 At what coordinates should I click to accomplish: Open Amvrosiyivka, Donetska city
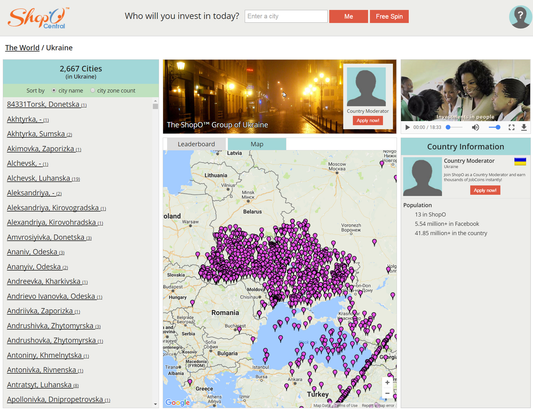(x=49, y=237)
